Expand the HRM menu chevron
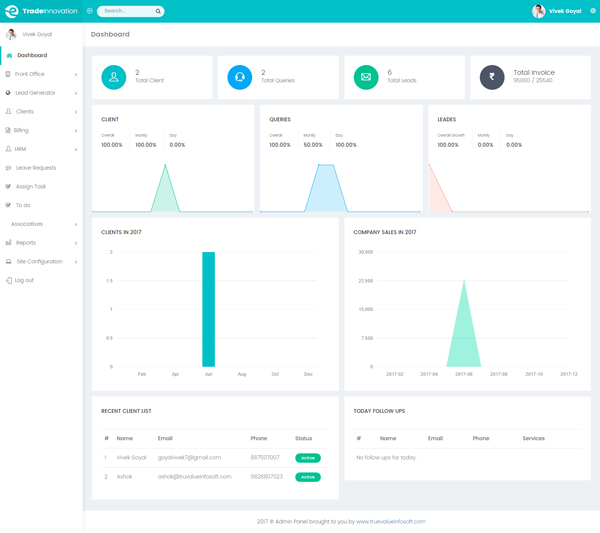The image size is (600, 533). 76,149
